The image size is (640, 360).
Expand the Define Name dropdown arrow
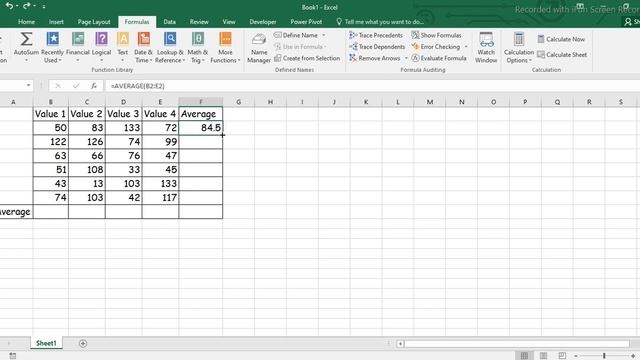coord(324,36)
